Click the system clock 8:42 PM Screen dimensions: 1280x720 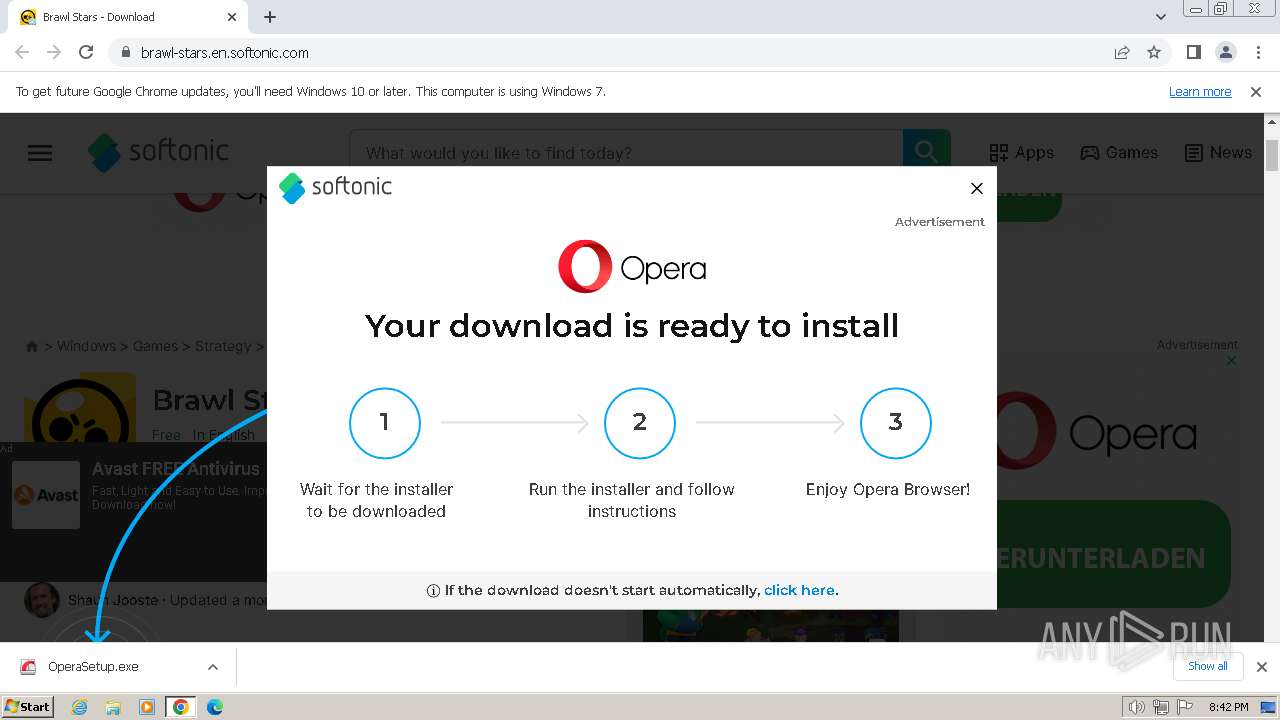point(1228,707)
